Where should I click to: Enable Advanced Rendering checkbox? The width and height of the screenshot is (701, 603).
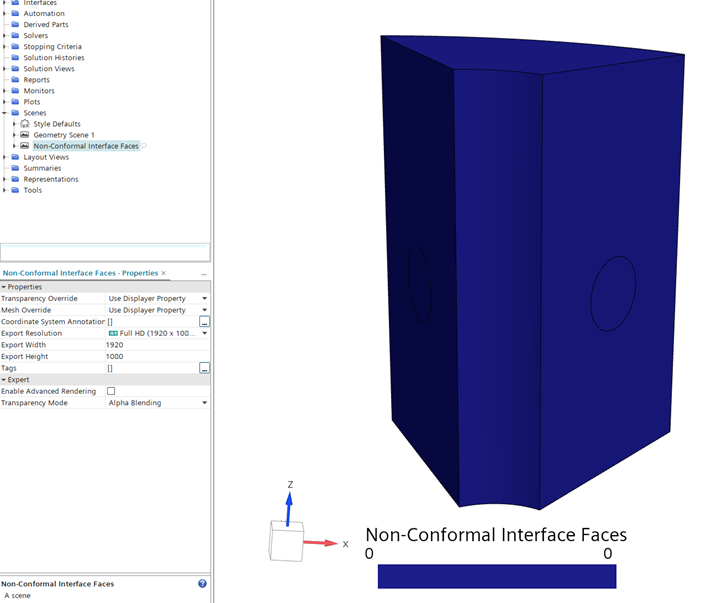(x=111, y=391)
